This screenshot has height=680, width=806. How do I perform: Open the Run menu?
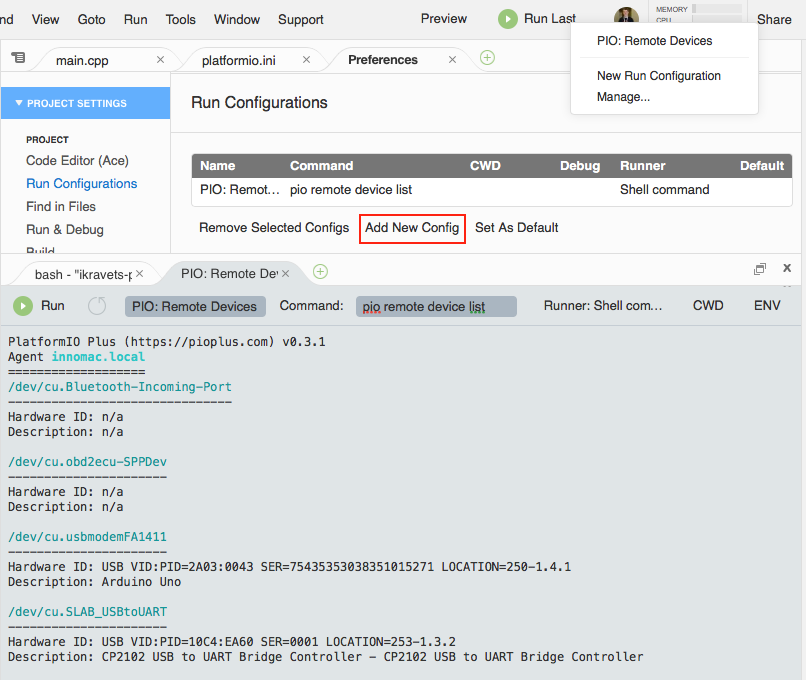click(x=136, y=20)
